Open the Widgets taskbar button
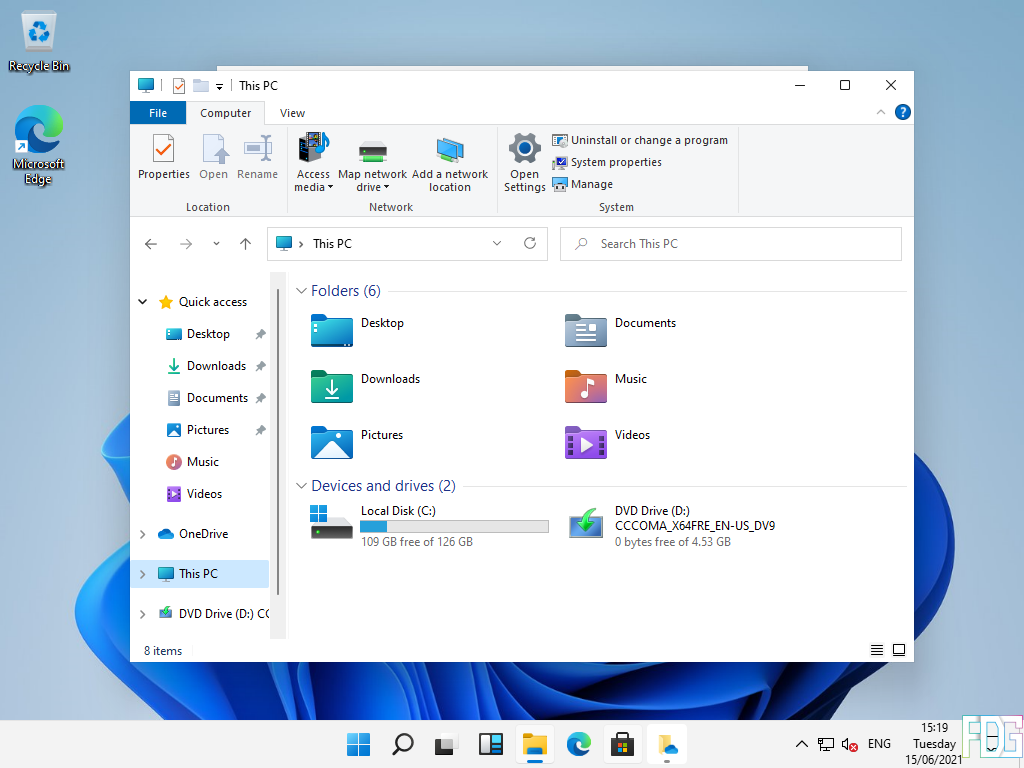 pyautogui.click(x=490, y=744)
